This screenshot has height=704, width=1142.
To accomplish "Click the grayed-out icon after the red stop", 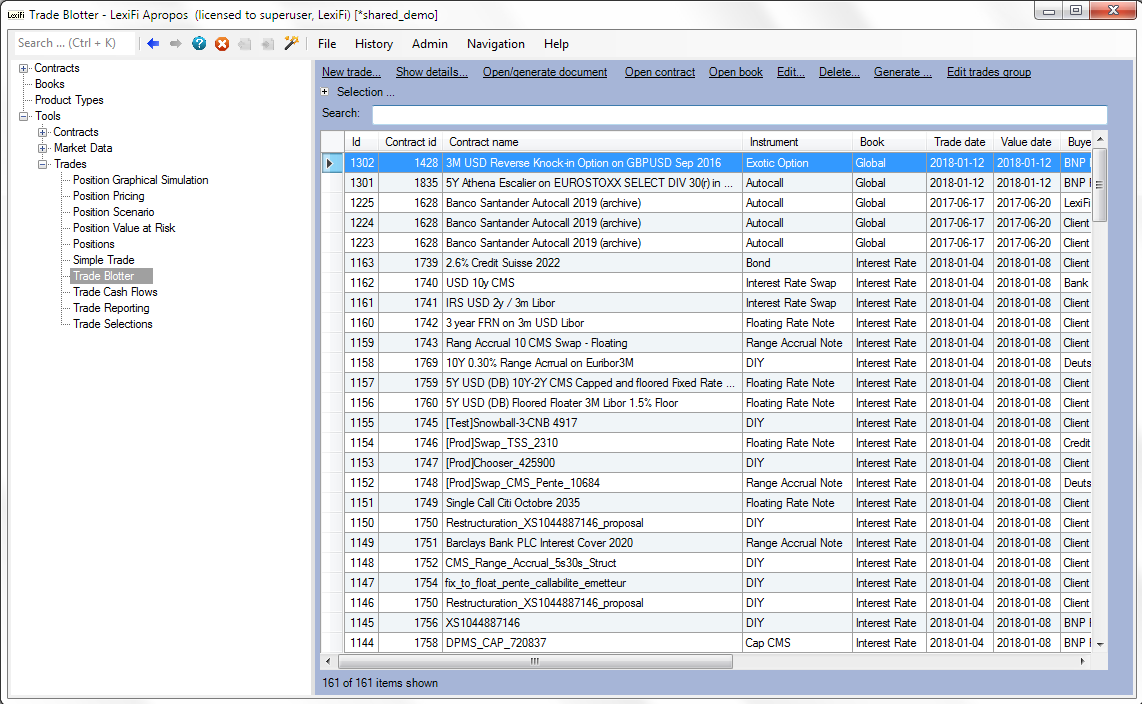I will point(245,44).
